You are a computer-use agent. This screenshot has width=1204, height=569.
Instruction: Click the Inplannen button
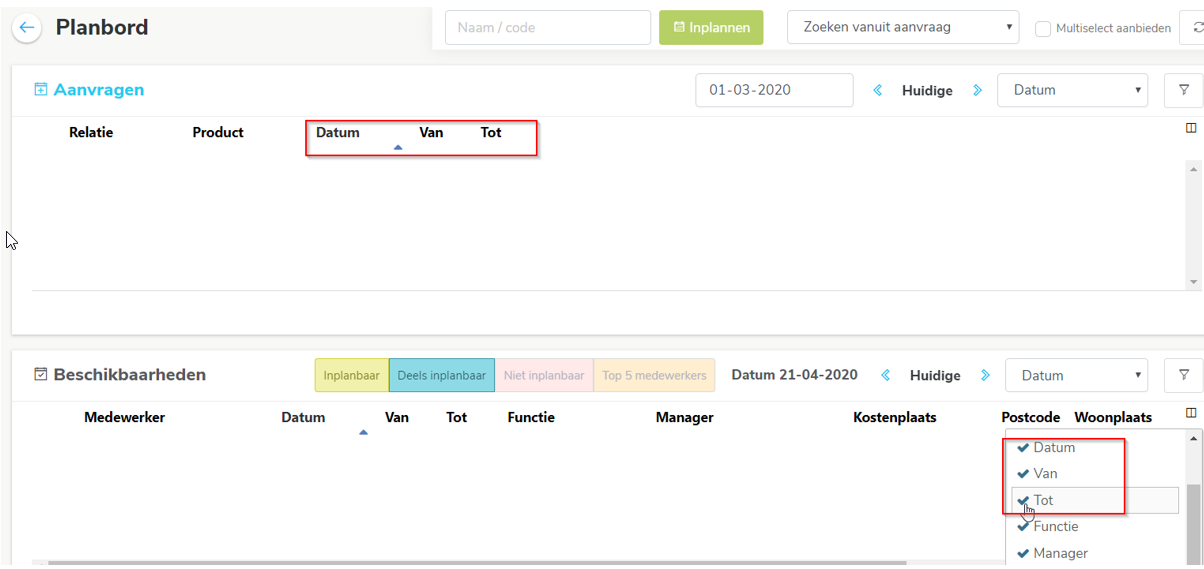click(711, 27)
